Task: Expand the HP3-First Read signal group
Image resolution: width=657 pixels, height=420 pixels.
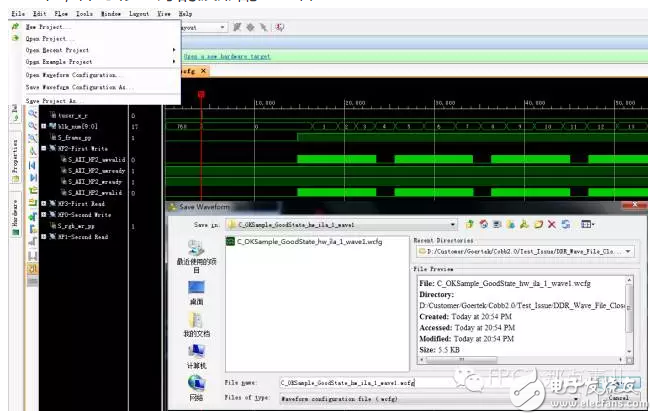Action: tap(42, 203)
